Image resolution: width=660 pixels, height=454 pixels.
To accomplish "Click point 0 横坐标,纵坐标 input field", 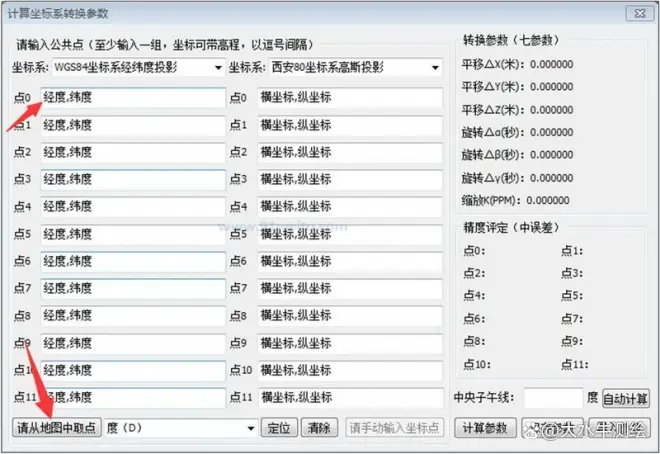I will coord(348,97).
